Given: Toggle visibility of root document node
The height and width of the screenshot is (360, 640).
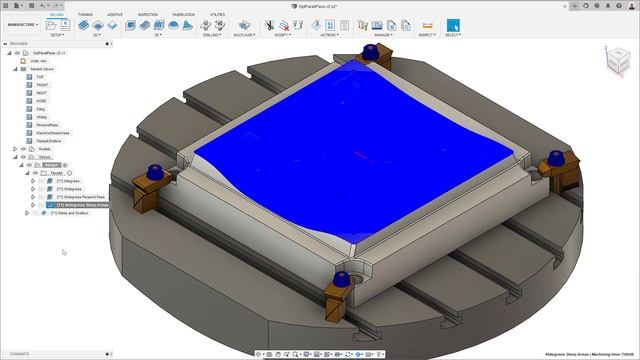Looking at the screenshot, I should (18, 53).
